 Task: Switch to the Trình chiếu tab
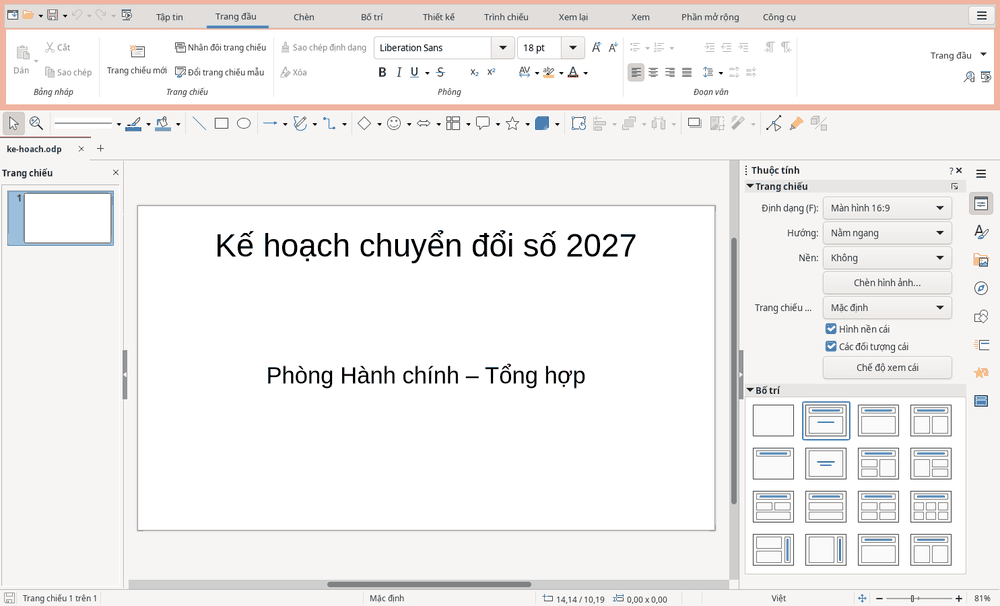[506, 17]
